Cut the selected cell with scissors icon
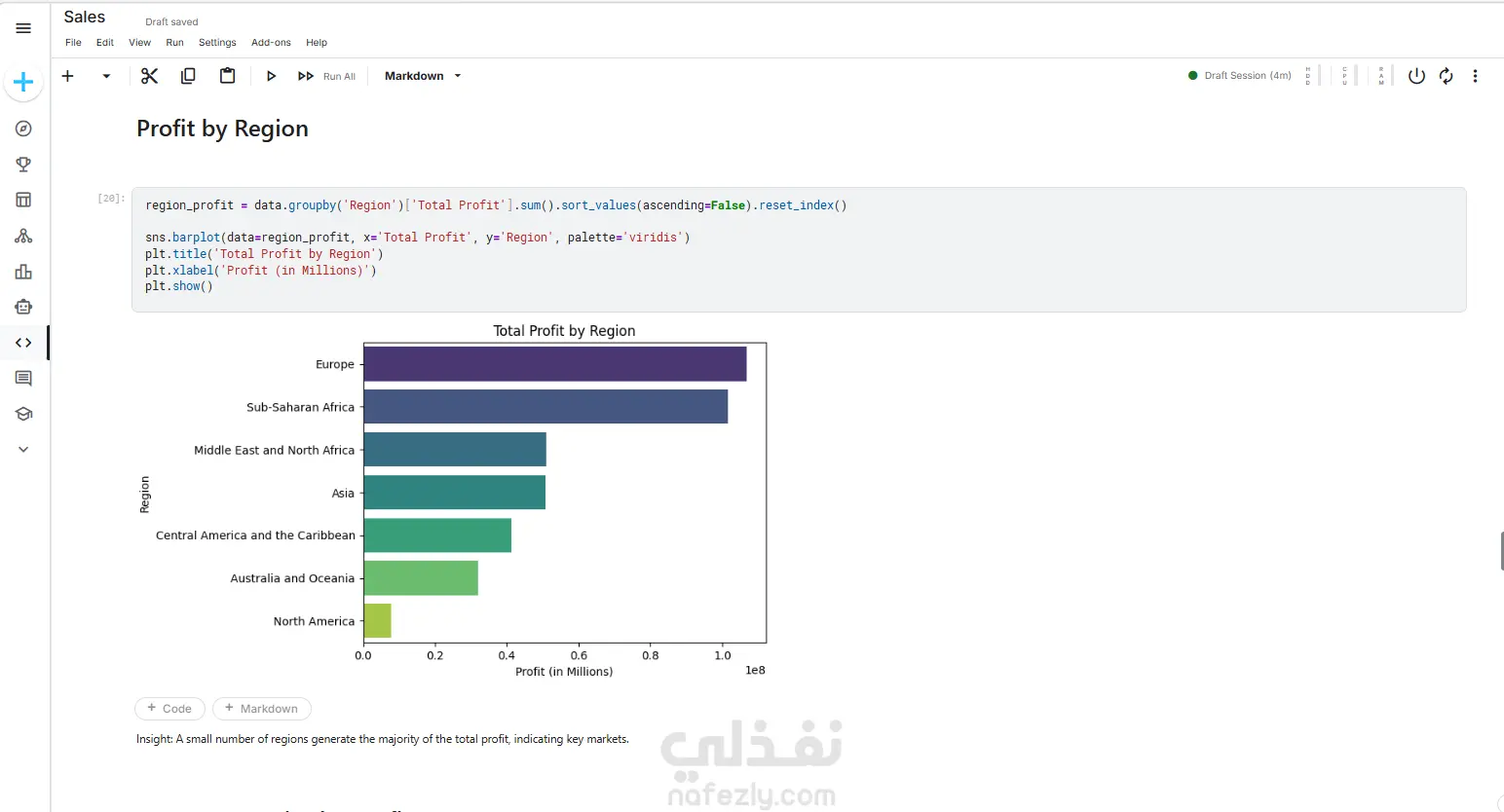Viewport: 1504px width, 812px height. pos(149,76)
